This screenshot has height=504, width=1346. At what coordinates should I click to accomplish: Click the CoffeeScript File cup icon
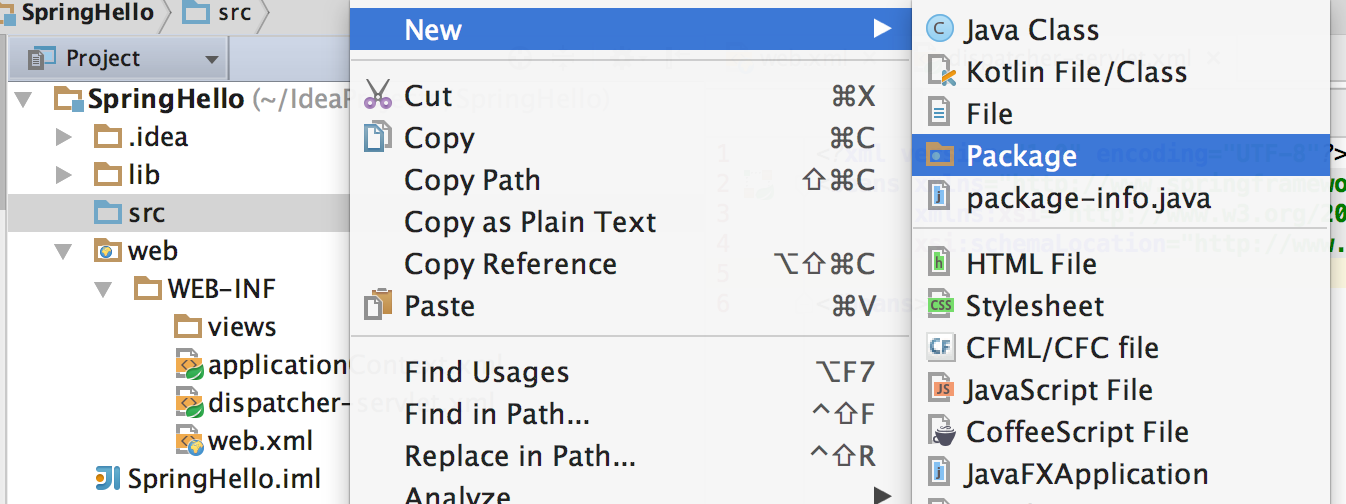click(941, 432)
